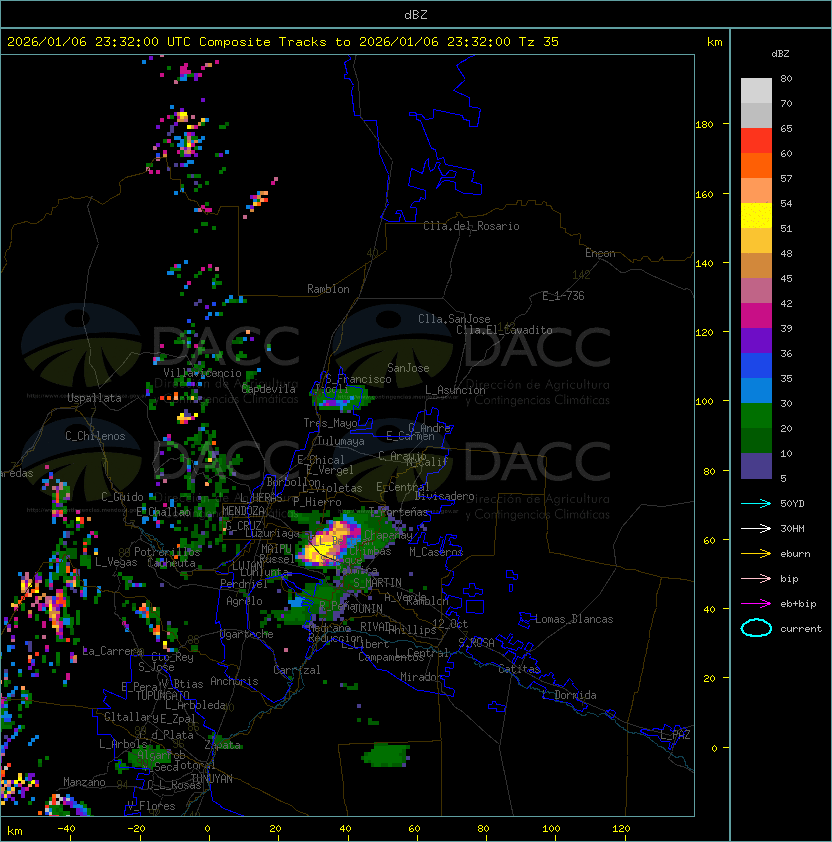Click the Divisadero label
The width and height of the screenshot is (832, 842).
445,496
